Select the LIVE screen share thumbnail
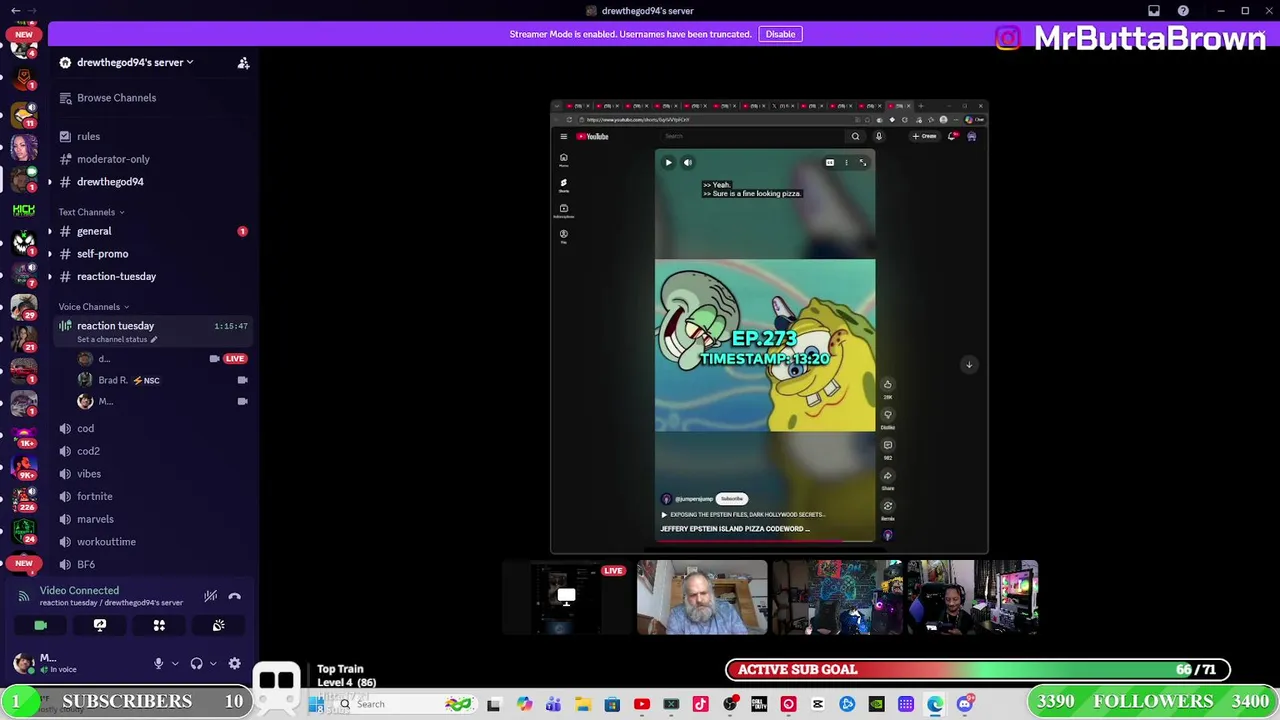The image size is (1280, 720). pyautogui.click(x=565, y=598)
